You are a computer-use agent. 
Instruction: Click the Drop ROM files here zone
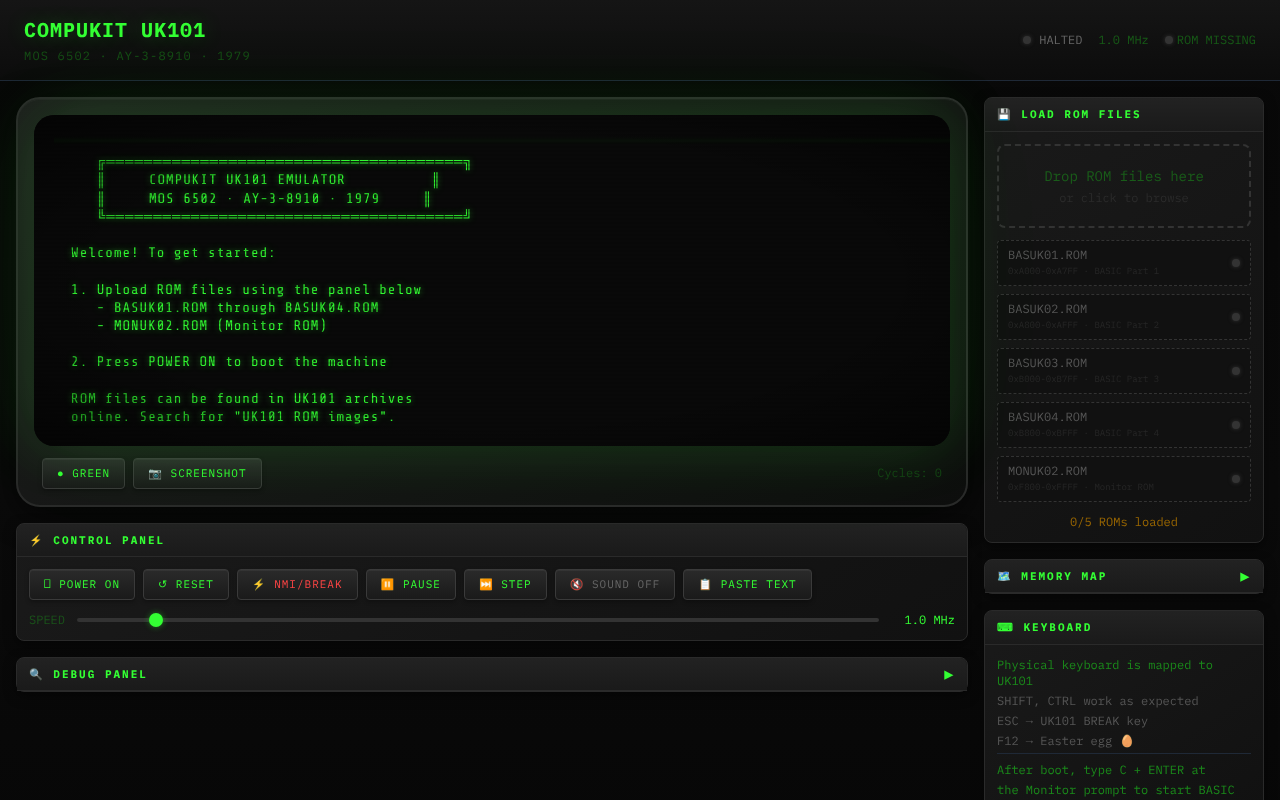pyautogui.click(x=1123, y=185)
